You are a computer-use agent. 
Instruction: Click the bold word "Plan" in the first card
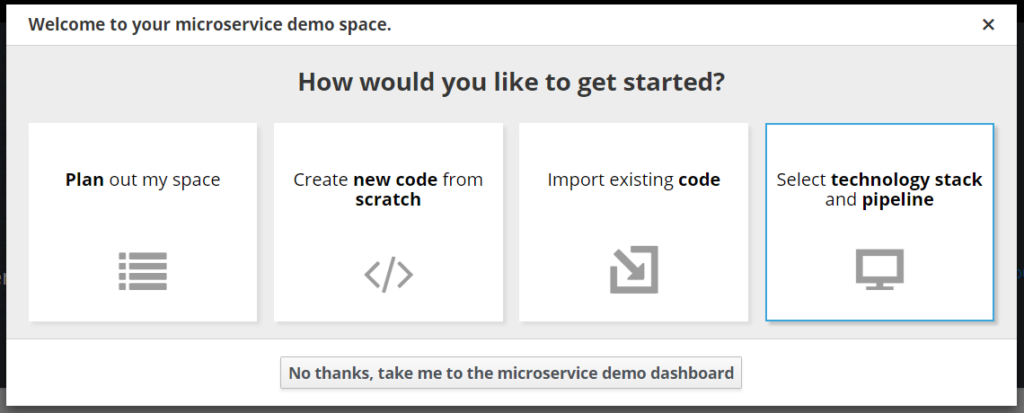[x=85, y=180]
